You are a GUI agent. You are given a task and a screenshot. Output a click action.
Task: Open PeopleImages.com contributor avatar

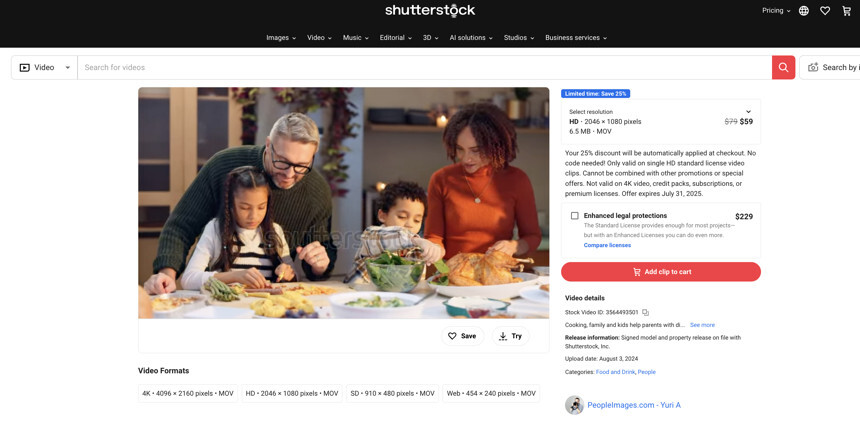coord(574,405)
